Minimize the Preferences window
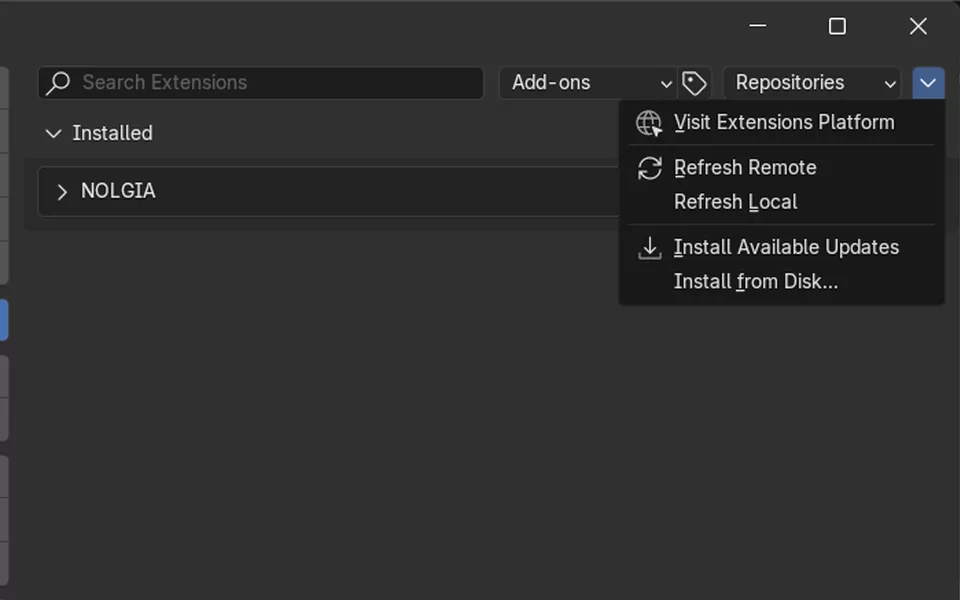This screenshot has height=600, width=960. point(758,26)
